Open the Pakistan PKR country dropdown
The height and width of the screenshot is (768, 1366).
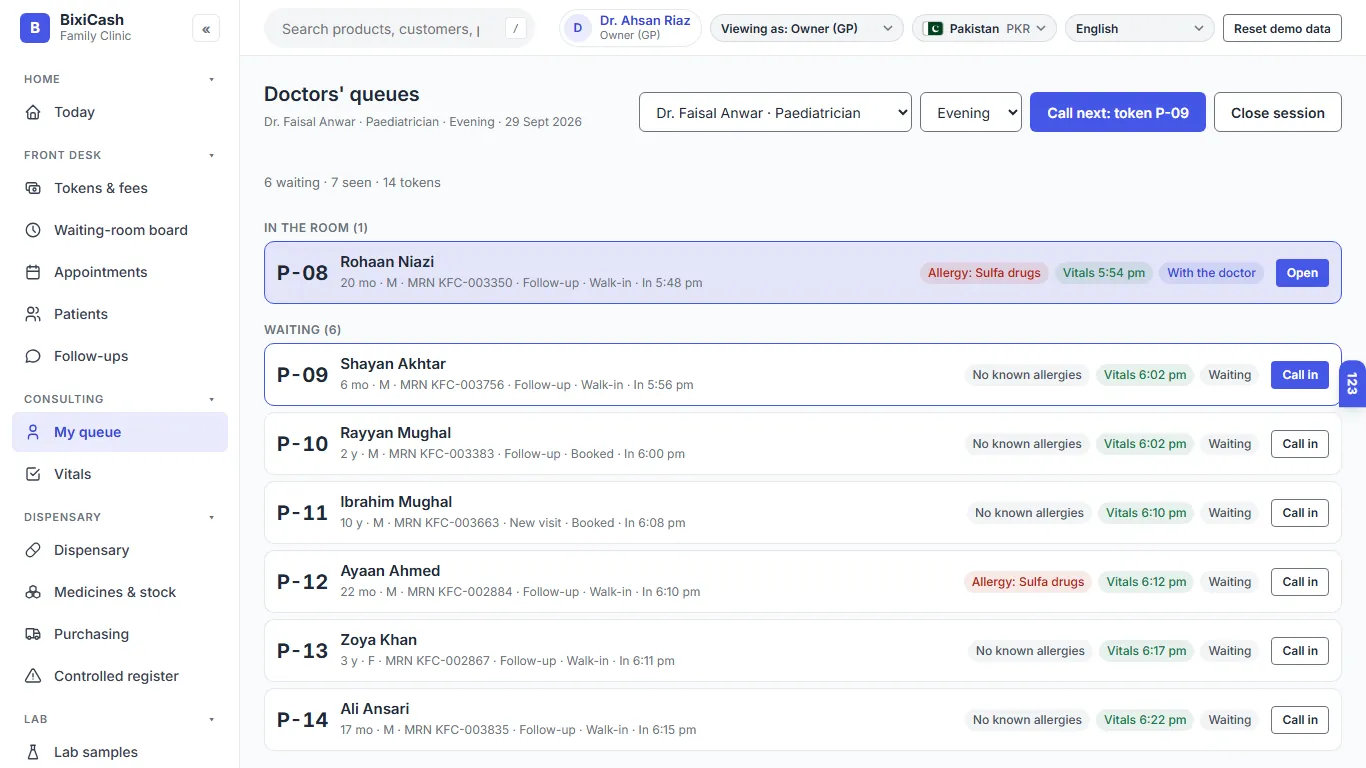click(x=984, y=29)
